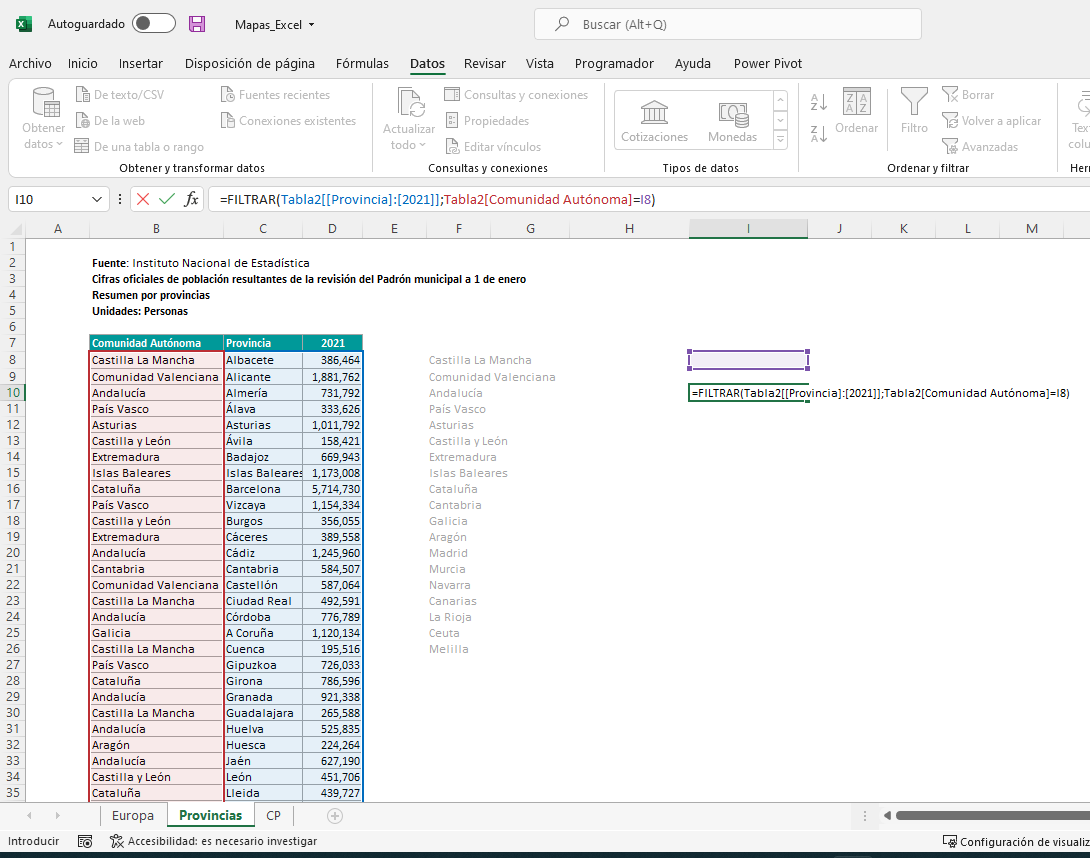Open the Name Box dropdown arrow

97,199
